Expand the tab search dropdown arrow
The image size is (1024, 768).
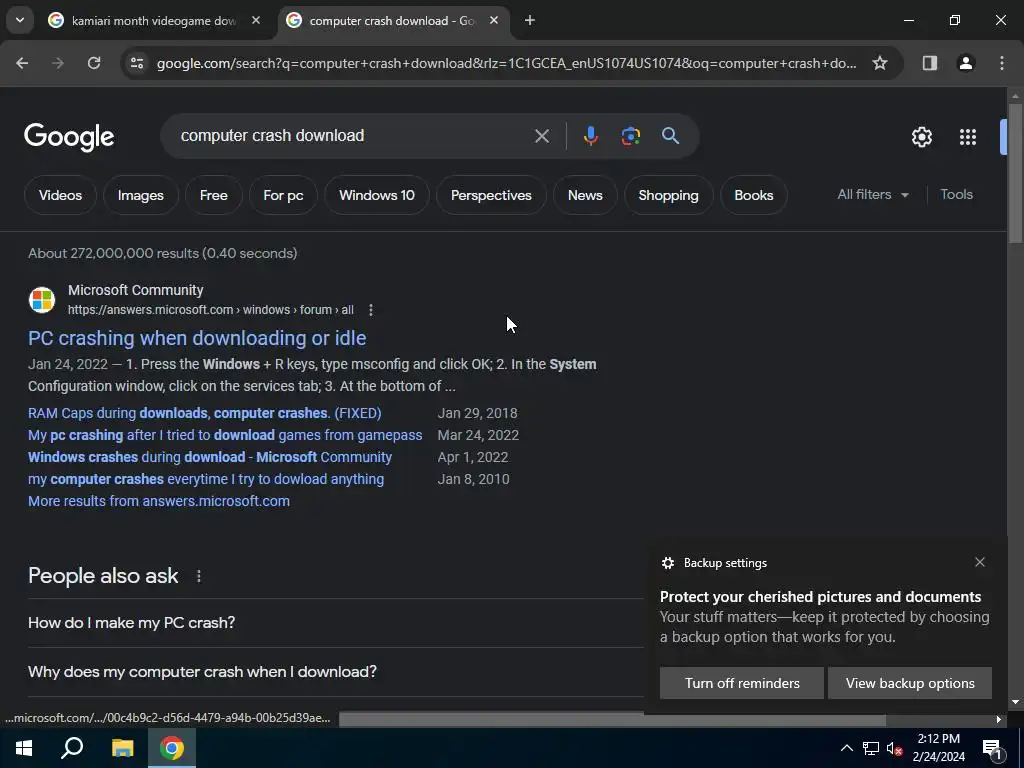coord(20,20)
